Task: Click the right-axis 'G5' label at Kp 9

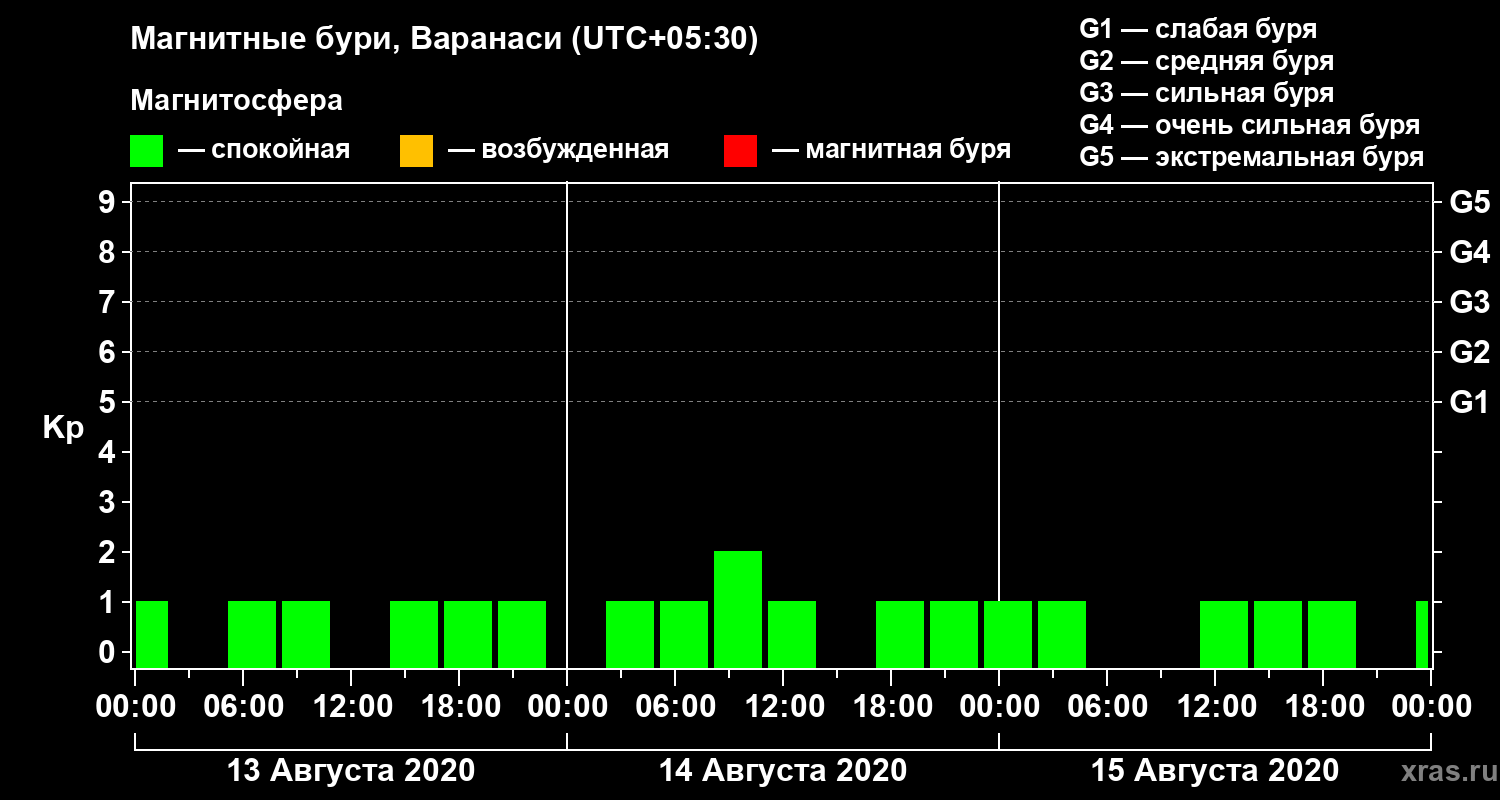Action: [1469, 202]
